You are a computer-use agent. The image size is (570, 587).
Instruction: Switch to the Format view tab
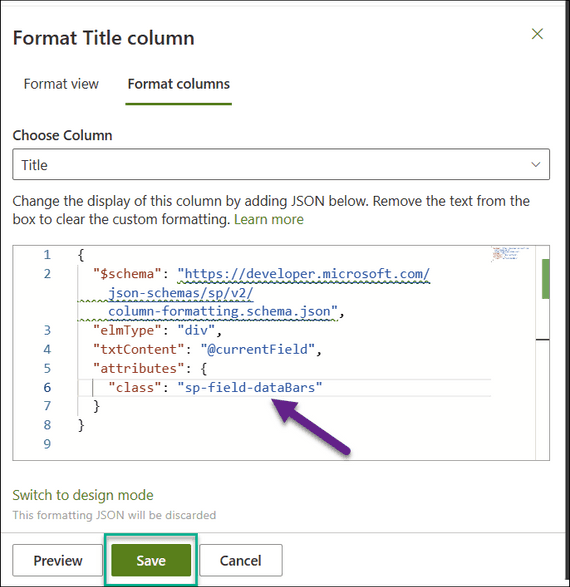pyautogui.click(x=61, y=84)
